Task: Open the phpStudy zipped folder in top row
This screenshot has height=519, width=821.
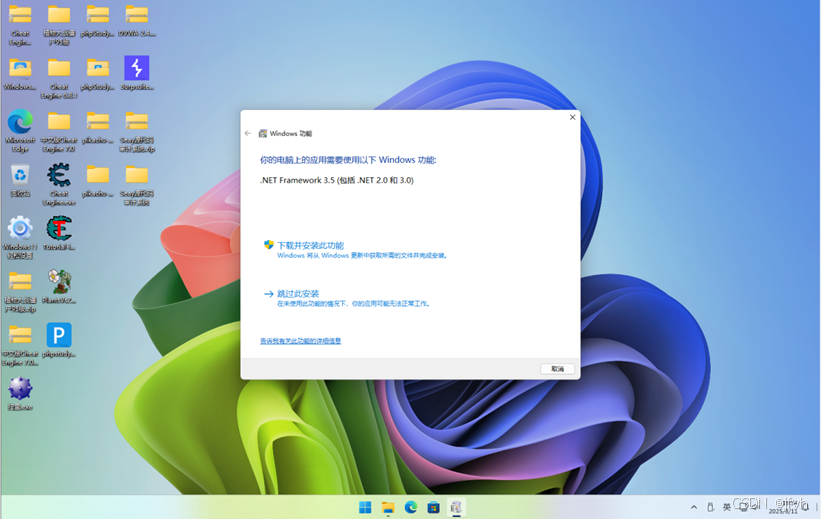Action: click(97, 21)
